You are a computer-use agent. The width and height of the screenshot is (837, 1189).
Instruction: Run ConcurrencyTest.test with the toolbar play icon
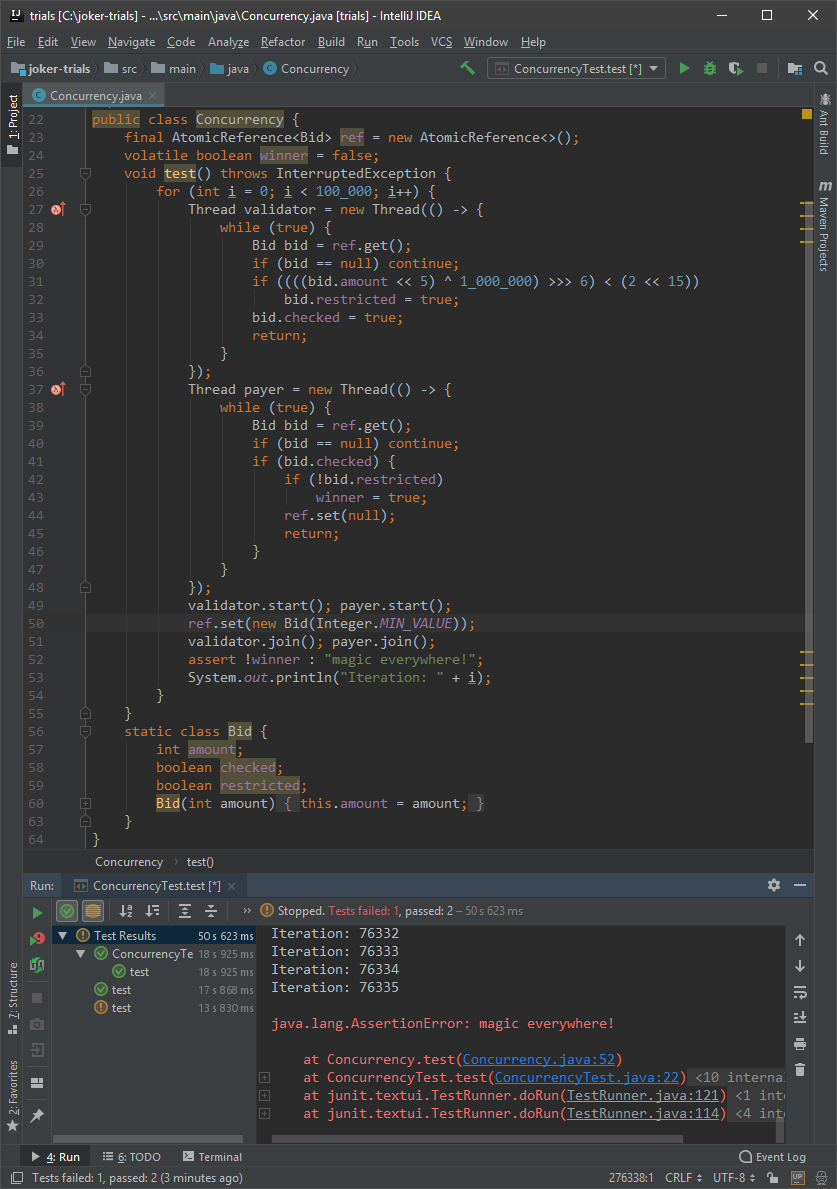click(684, 68)
